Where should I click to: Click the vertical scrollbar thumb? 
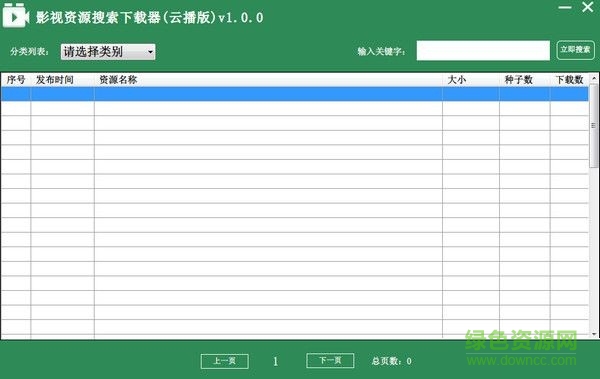coord(594,126)
